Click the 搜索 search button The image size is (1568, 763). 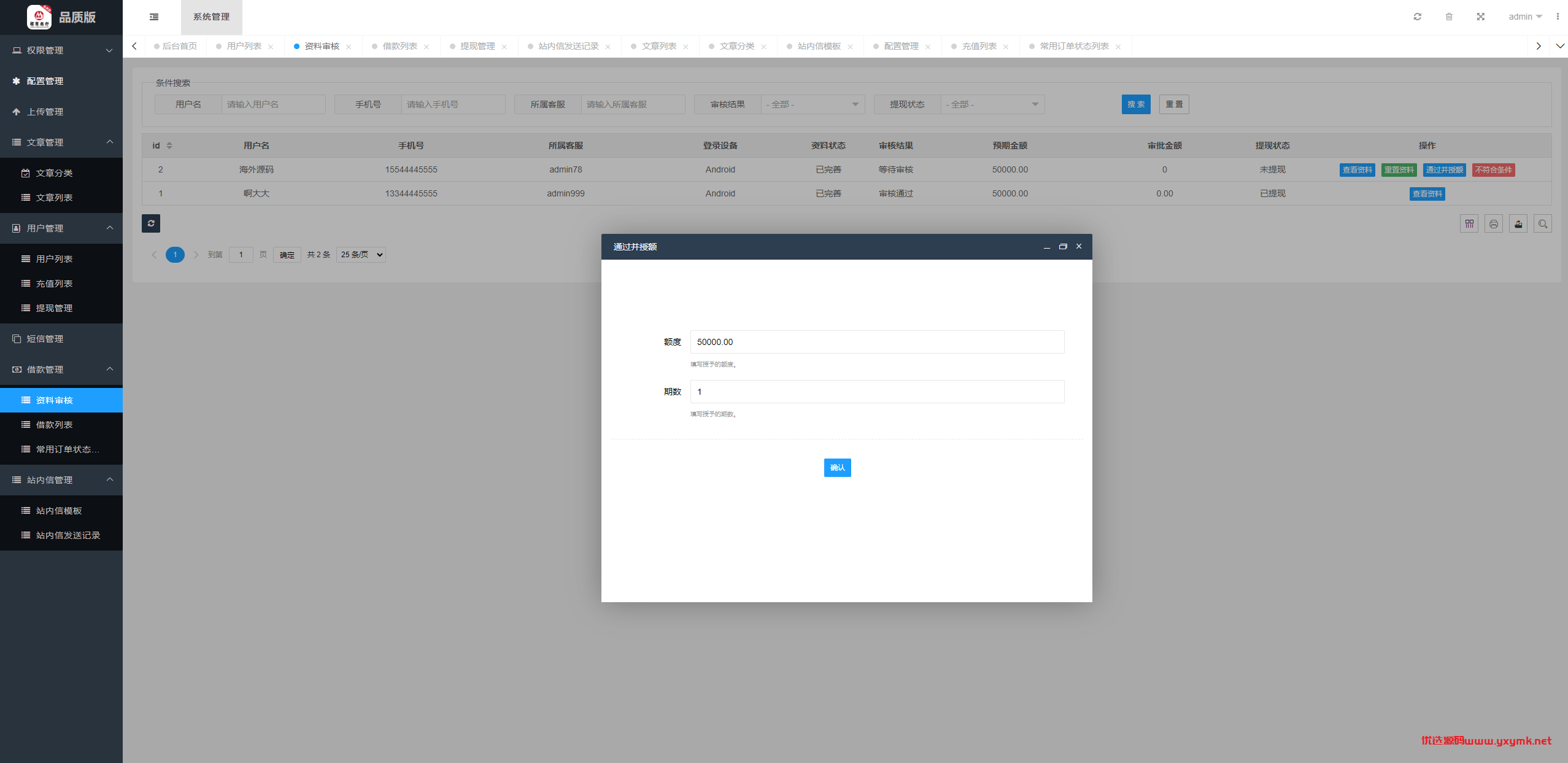click(1136, 104)
